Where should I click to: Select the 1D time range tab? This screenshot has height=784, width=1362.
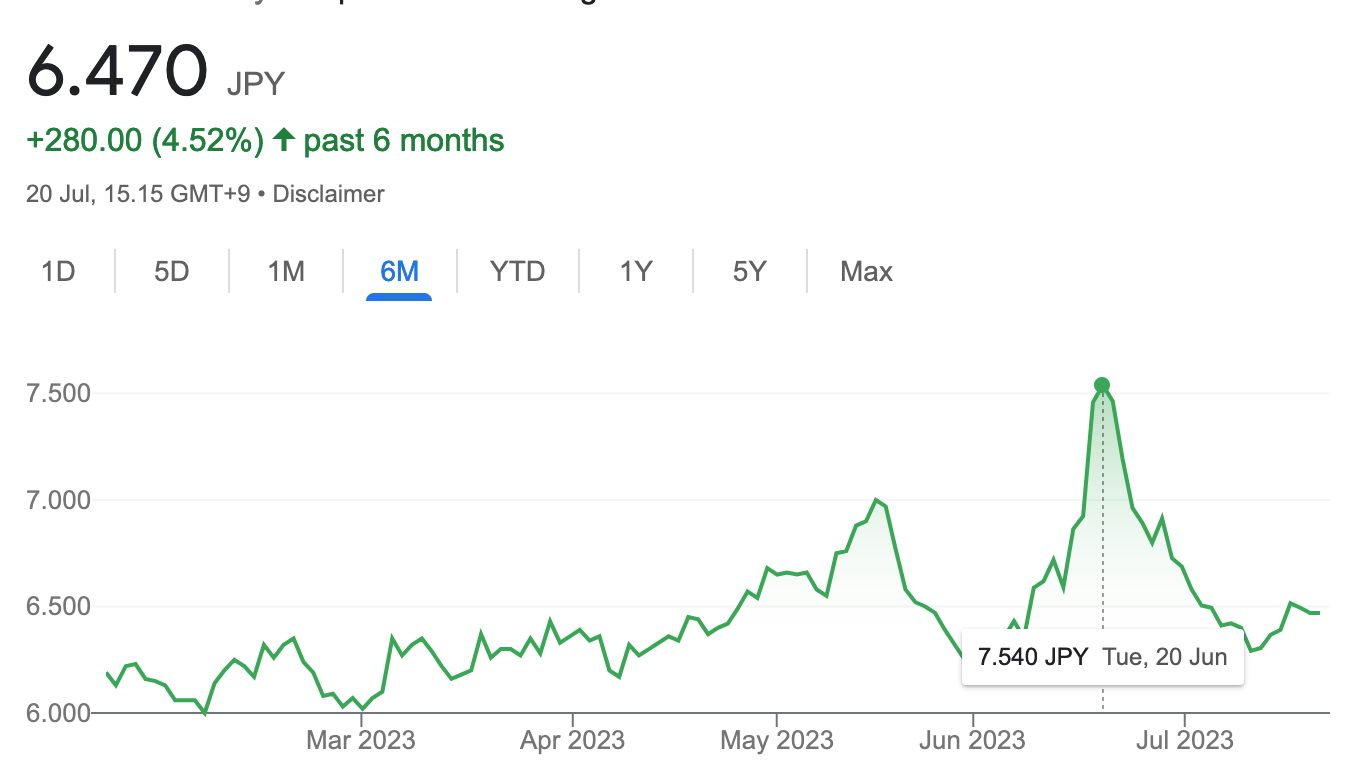[x=58, y=271]
